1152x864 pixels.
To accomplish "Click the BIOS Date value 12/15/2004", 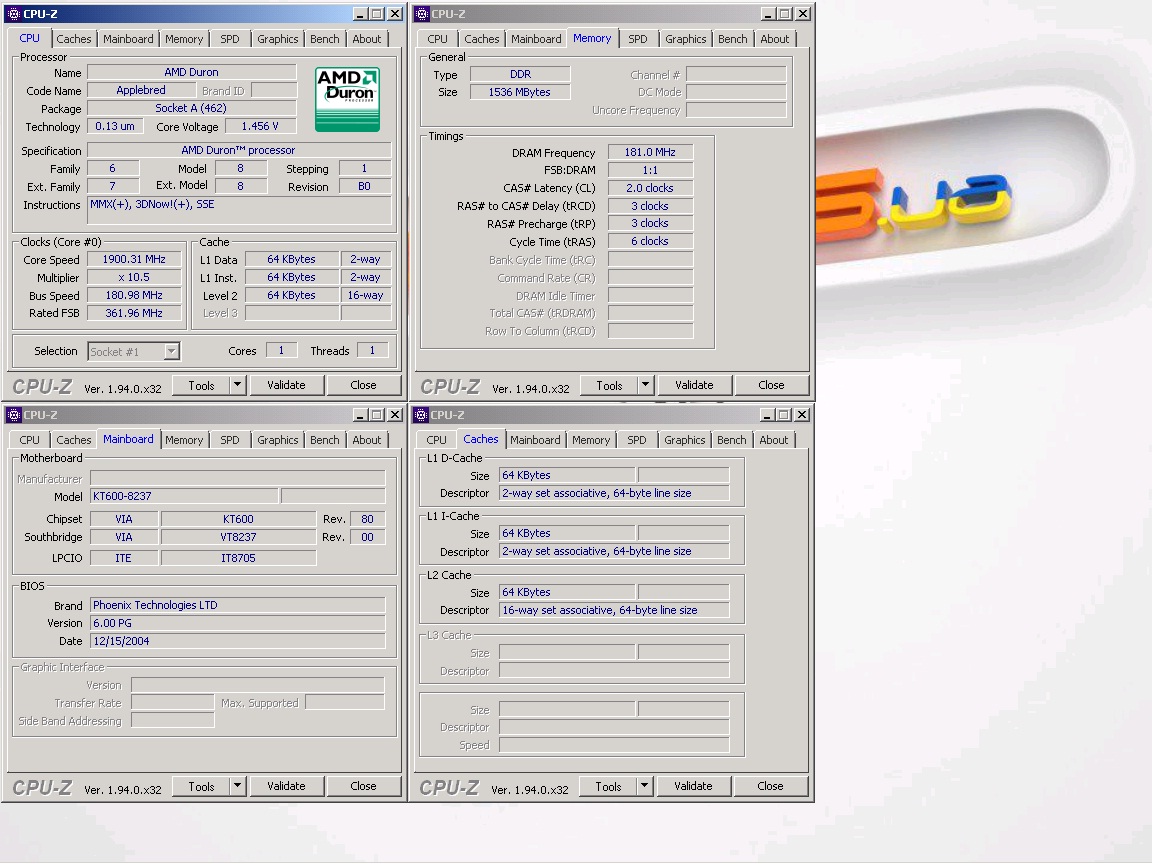I will (x=237, y=641).
